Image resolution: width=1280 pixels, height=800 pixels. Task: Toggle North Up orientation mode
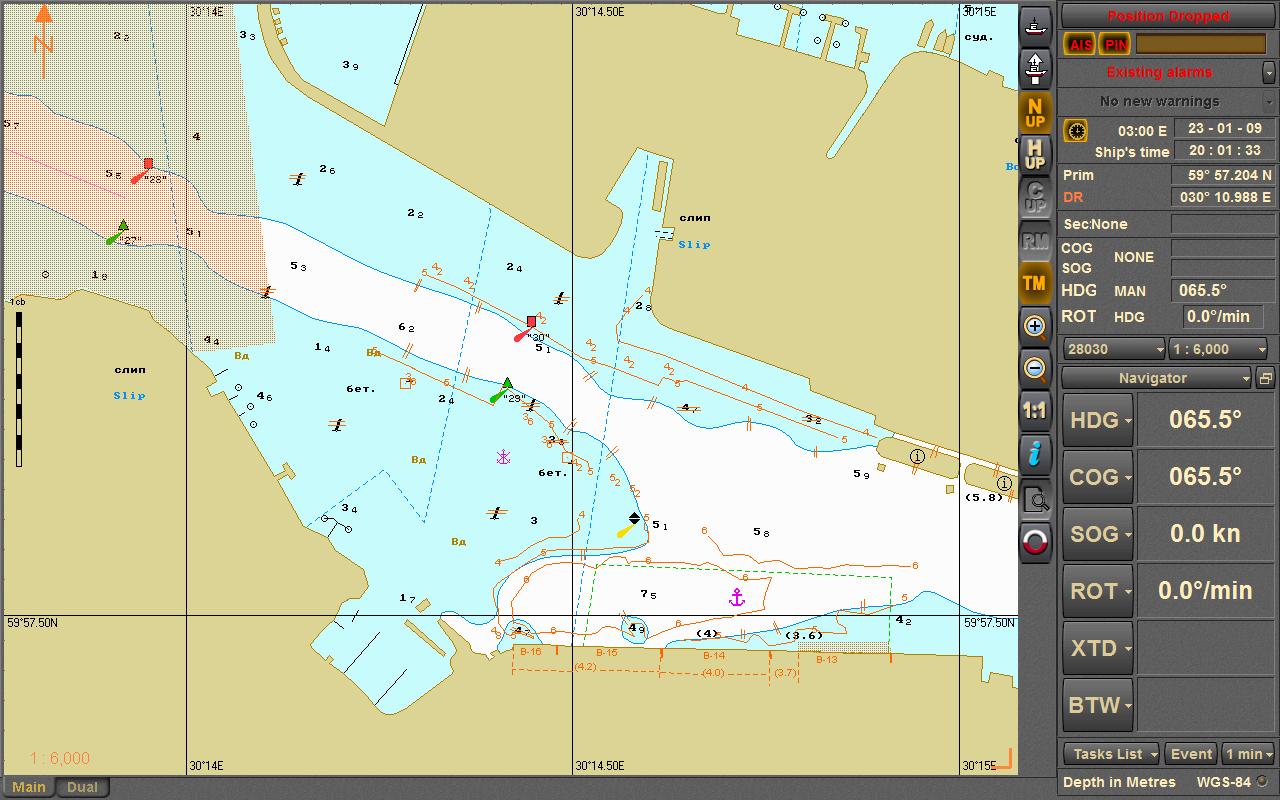click(x=1035, y=113)
